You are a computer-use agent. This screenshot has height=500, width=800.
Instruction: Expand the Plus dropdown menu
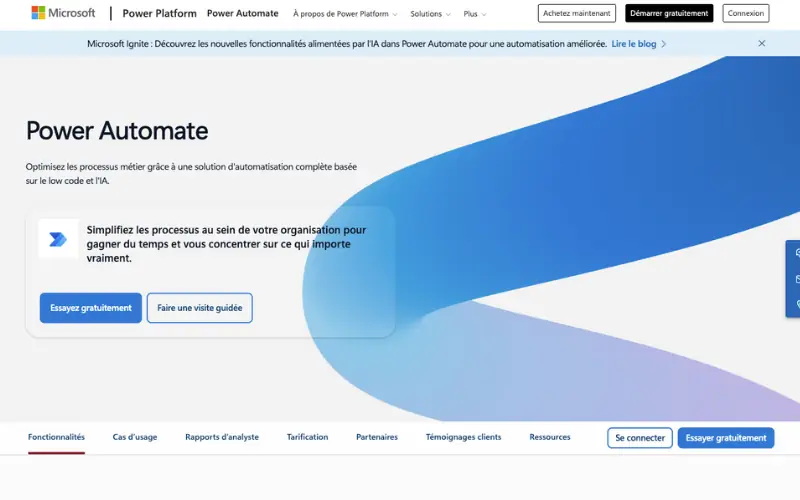point(474,14)
